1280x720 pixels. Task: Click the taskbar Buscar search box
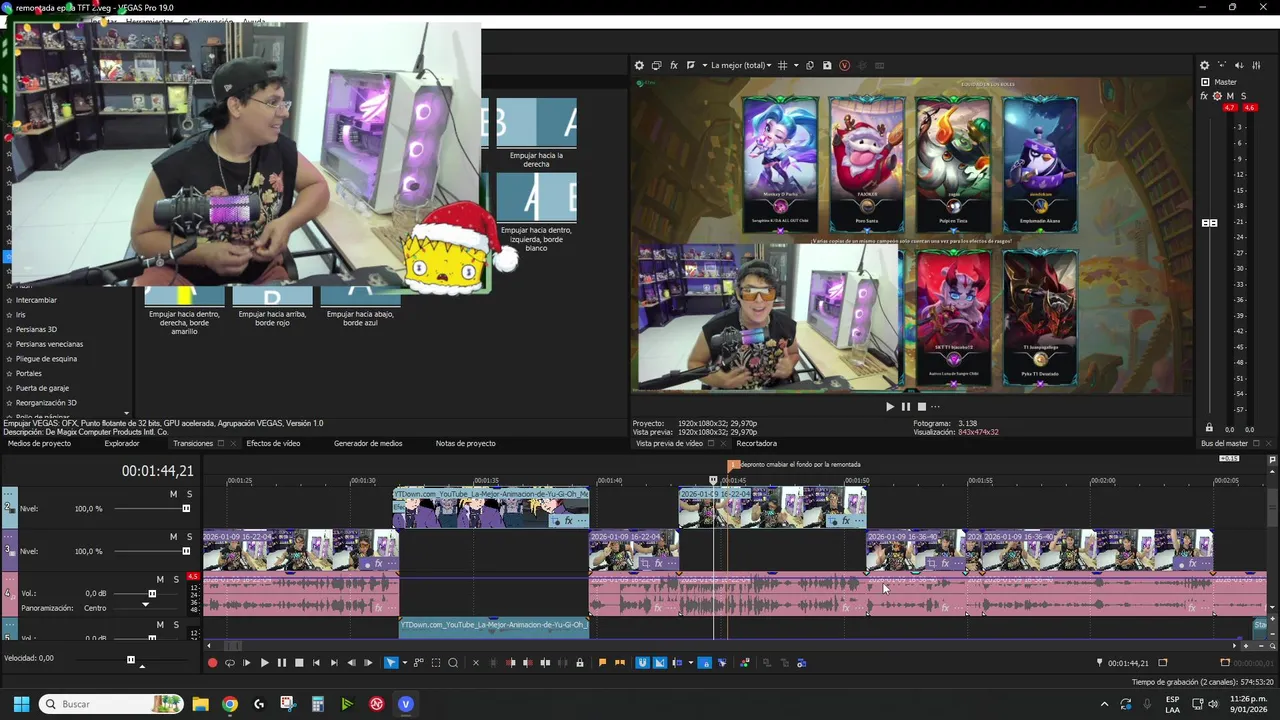112,704
